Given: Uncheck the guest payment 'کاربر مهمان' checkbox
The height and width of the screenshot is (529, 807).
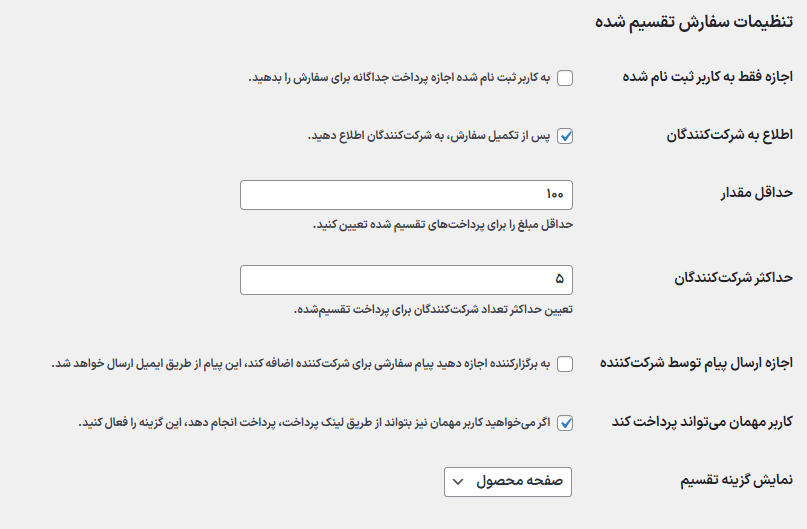Looking at the screenshot, I should tap(565, 423).
